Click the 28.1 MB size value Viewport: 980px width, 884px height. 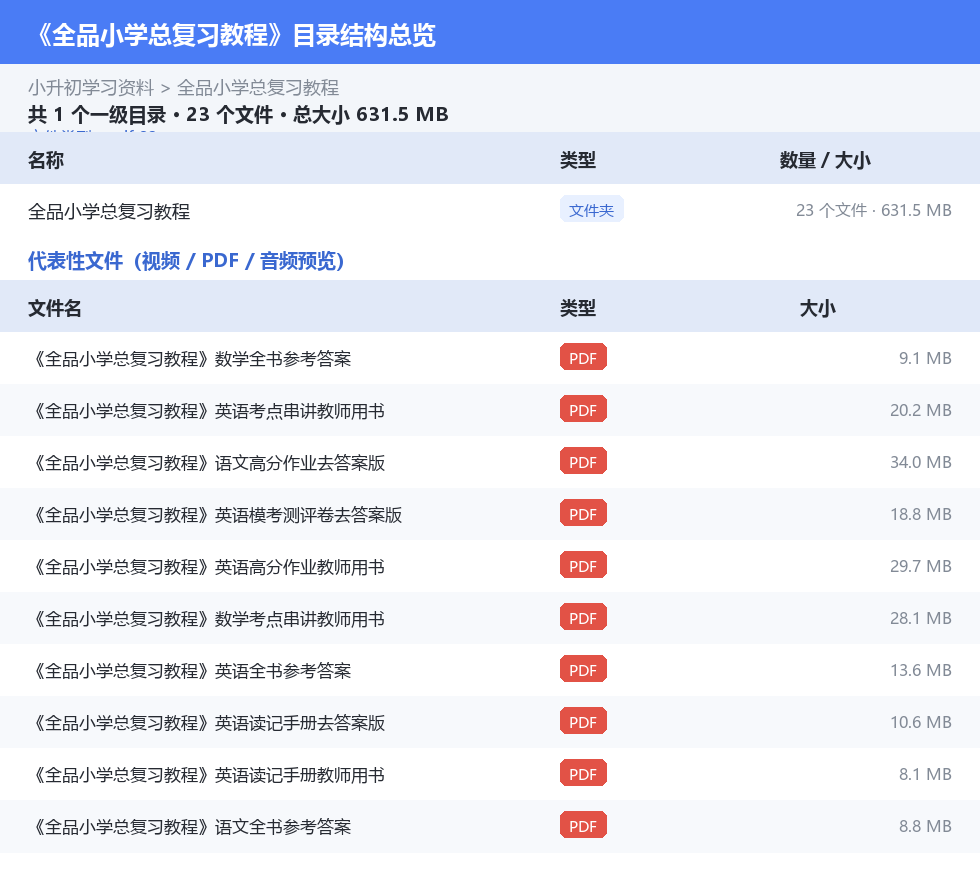(921, 618)
